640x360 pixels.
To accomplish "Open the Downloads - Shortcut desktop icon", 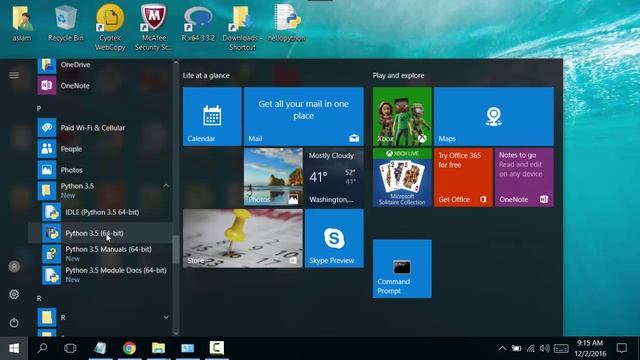I will pos(242,27).
